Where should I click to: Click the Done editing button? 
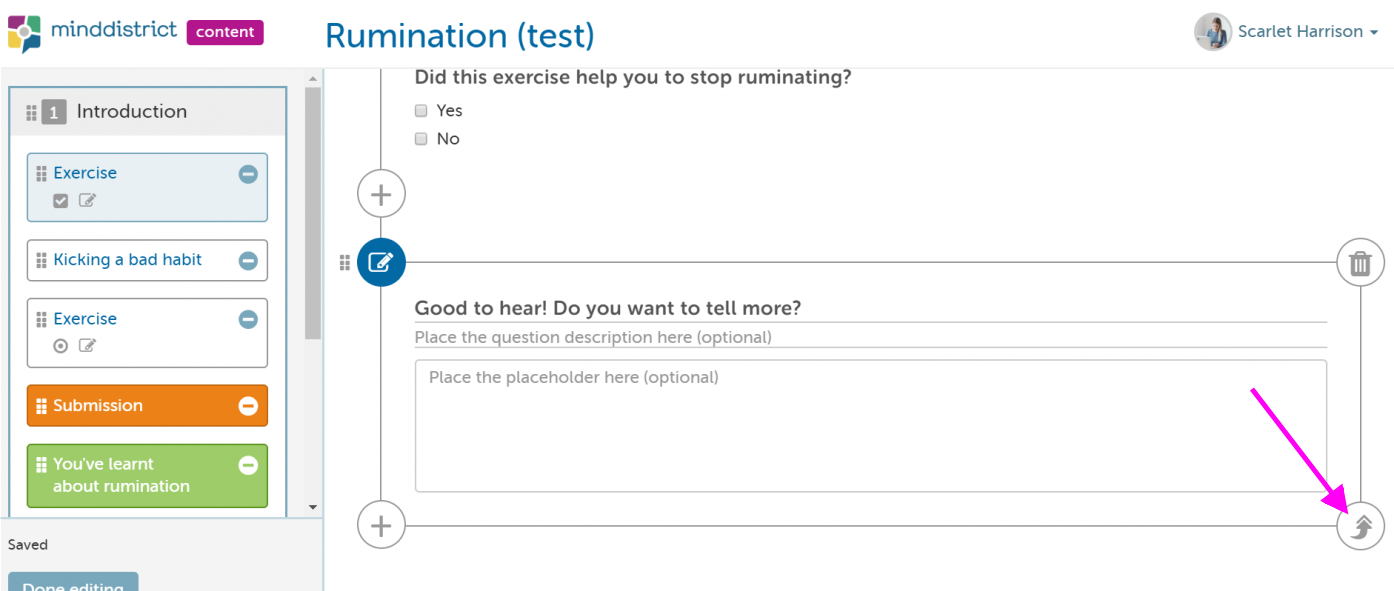[73, 583]
